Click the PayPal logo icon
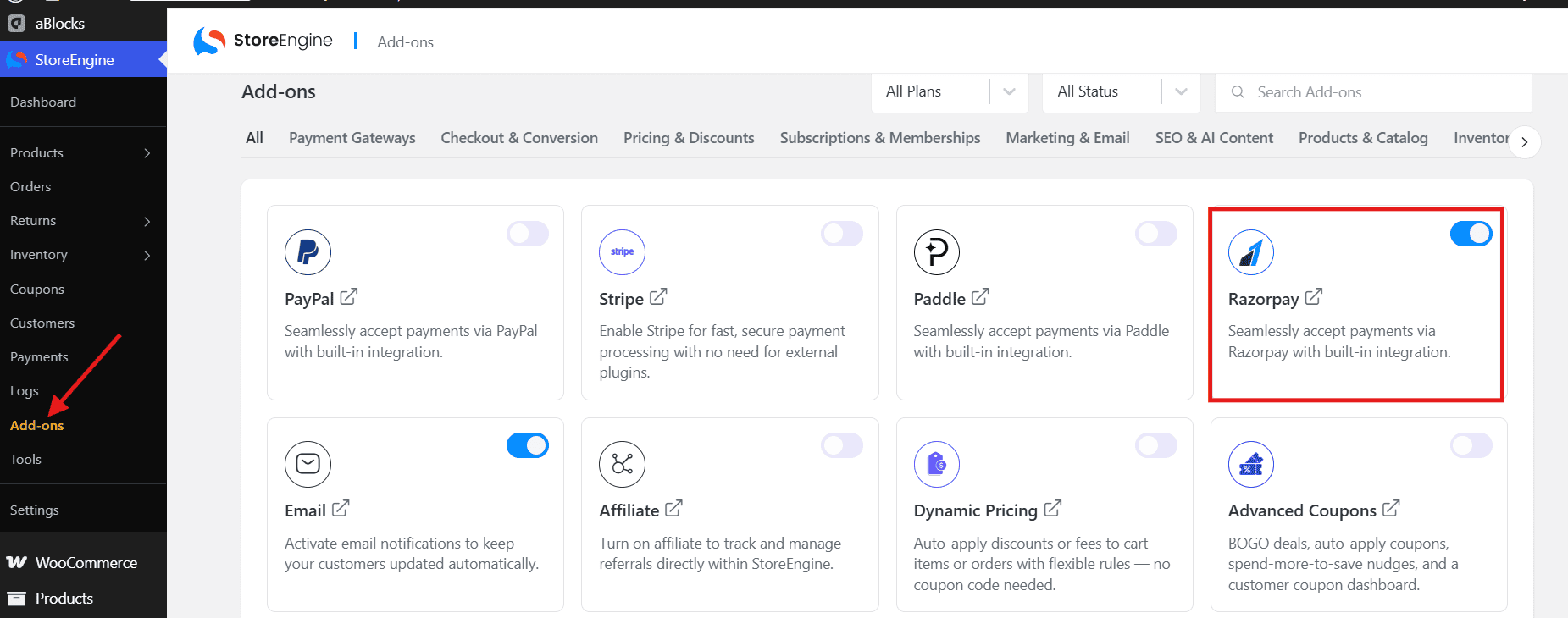Image resolution: width=1568 pixels, height=618 pixels. [x=308, y=252]
